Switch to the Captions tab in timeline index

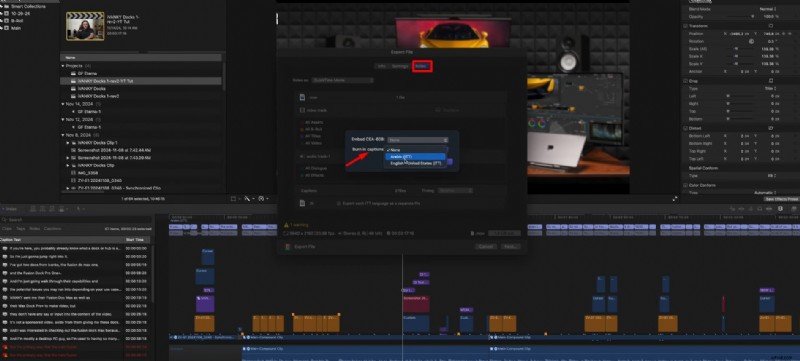point(52,229)
